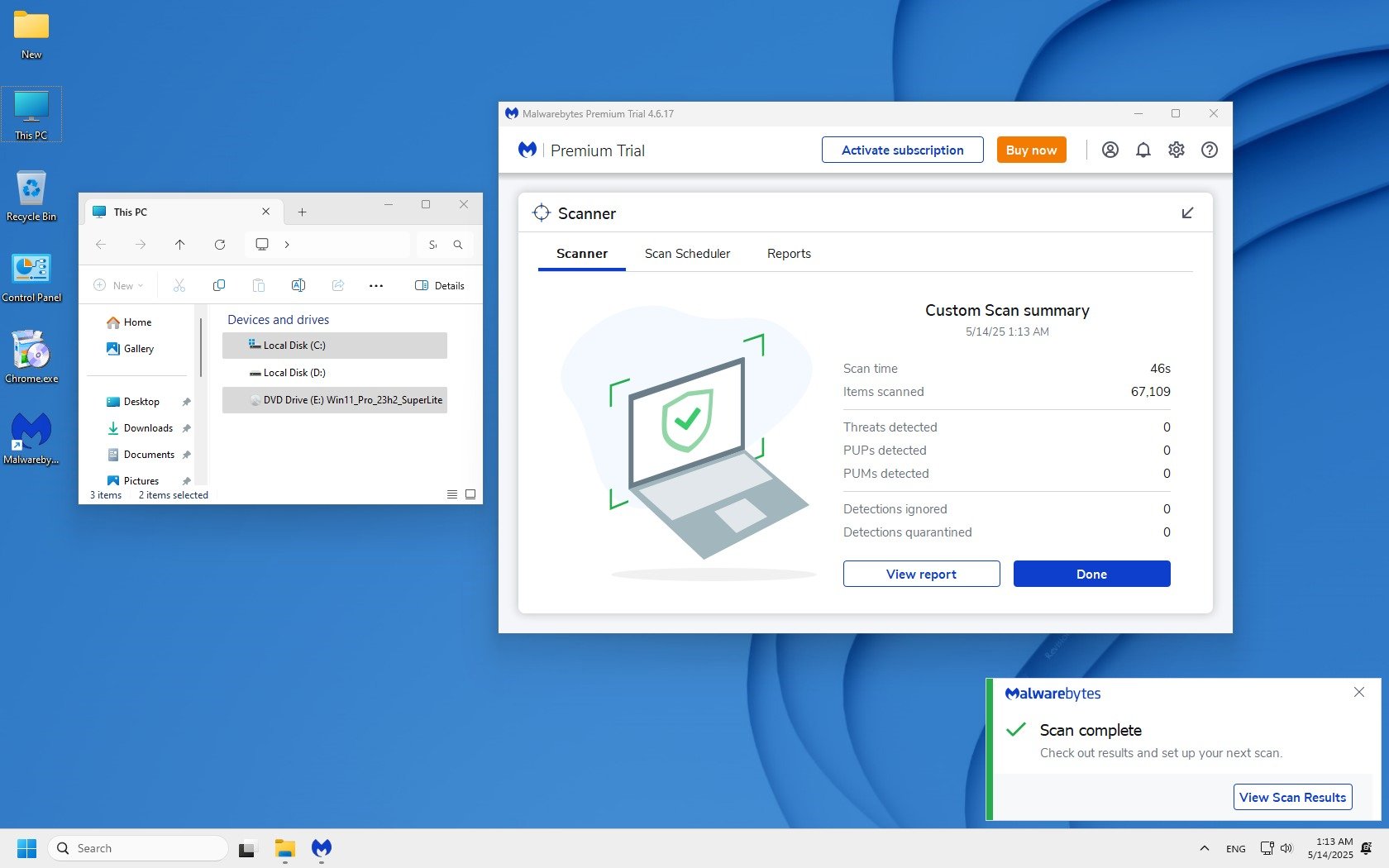The height and width of the screenshot is (868, 1389).
Task: Select Local Disk (D:) drive
Action: (x=294, y=373)
